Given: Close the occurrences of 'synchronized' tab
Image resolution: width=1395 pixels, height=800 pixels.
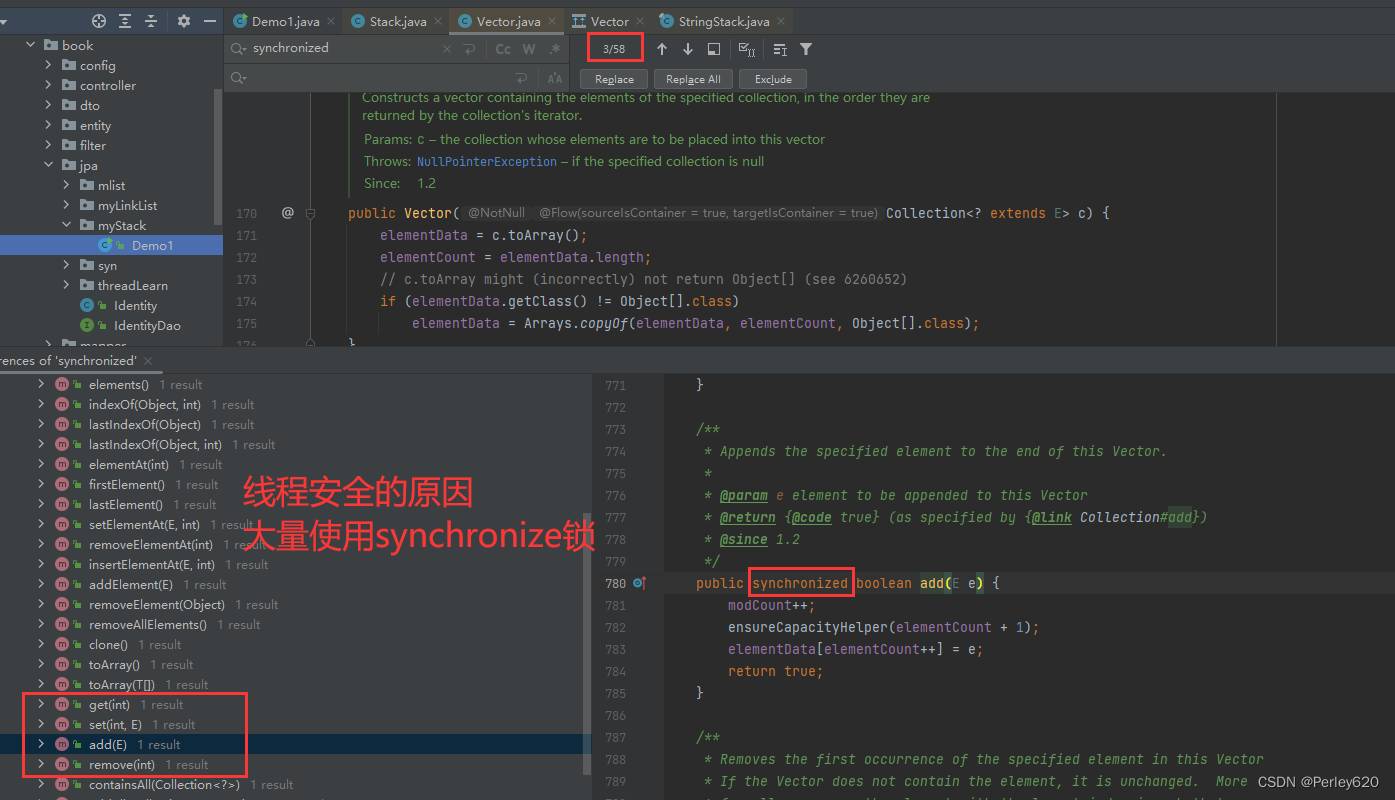Looking at the screenshot, I should [148, 361].
